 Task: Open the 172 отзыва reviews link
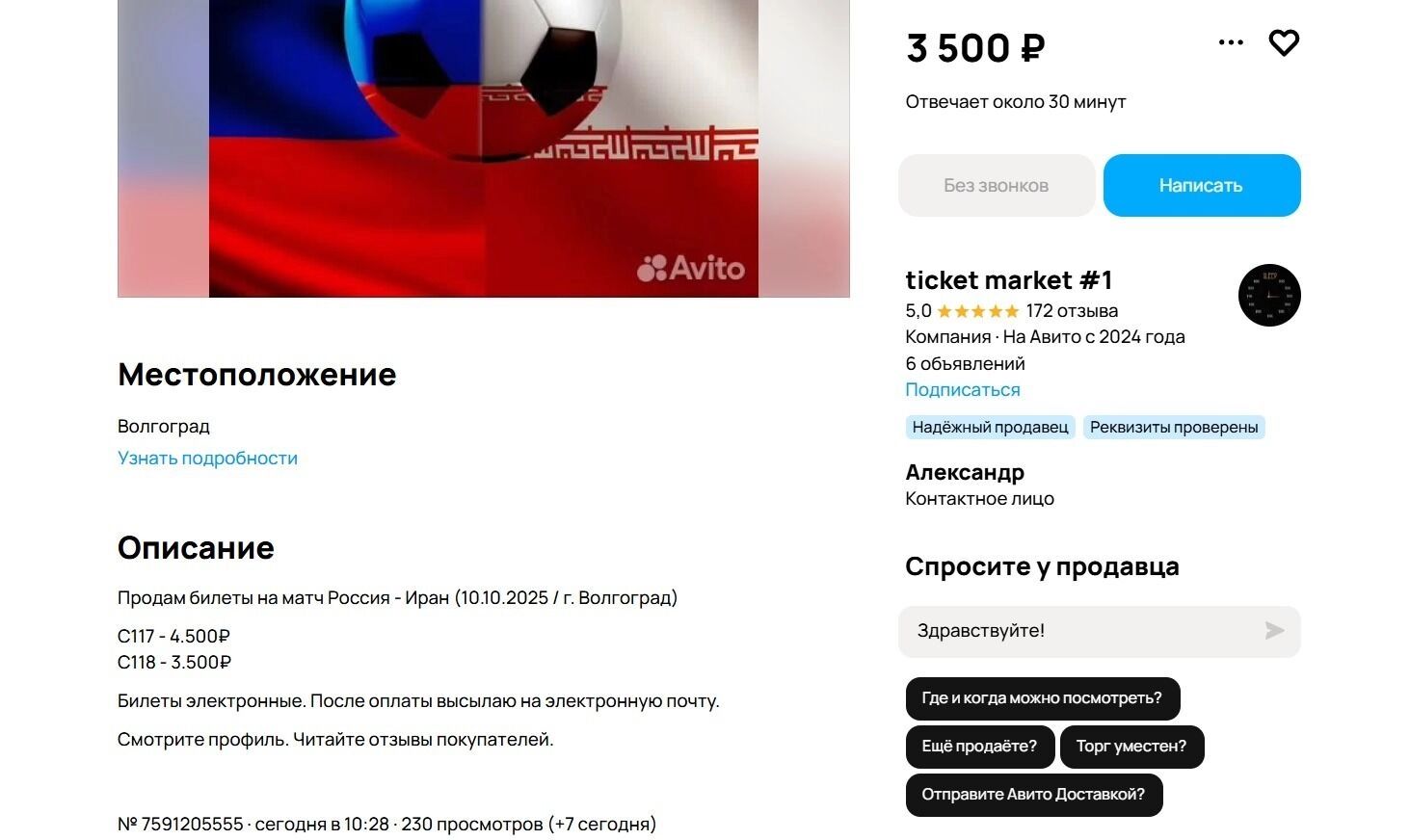[x=1072, y=311]
